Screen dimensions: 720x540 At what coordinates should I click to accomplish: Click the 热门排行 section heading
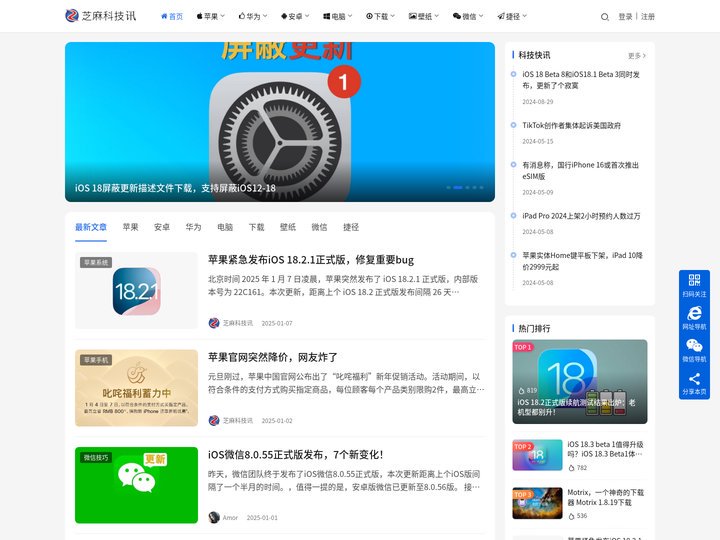pyautogui.click(x=534, y=328)
